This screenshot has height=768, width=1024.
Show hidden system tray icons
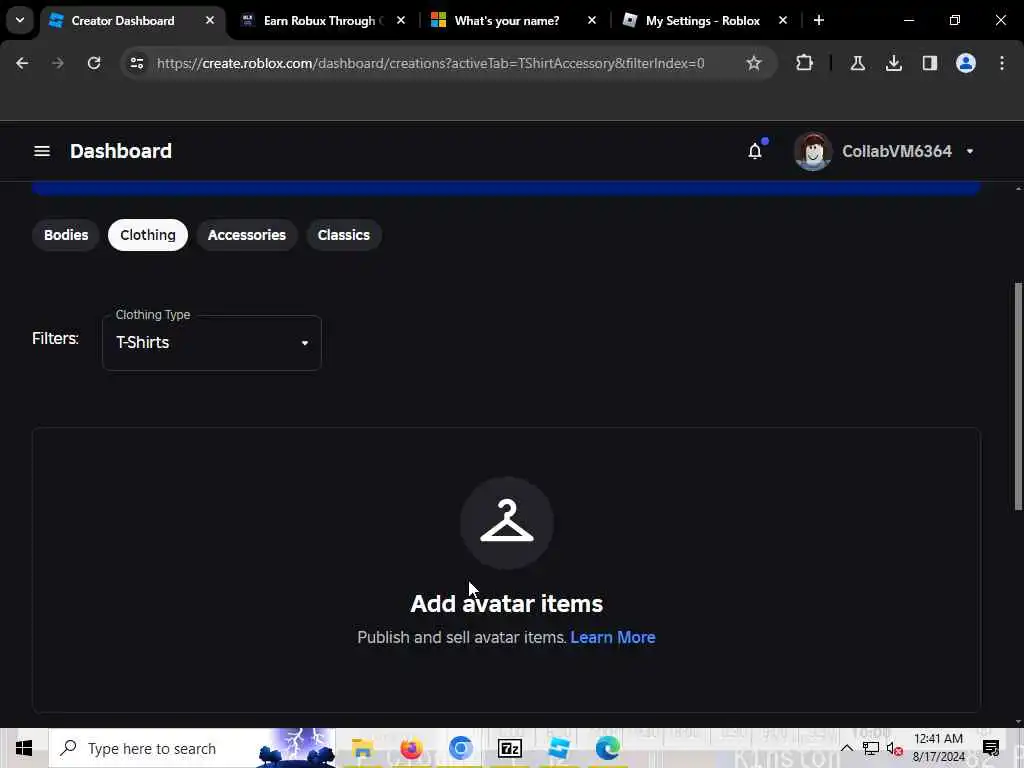click(x=846, y=748)
